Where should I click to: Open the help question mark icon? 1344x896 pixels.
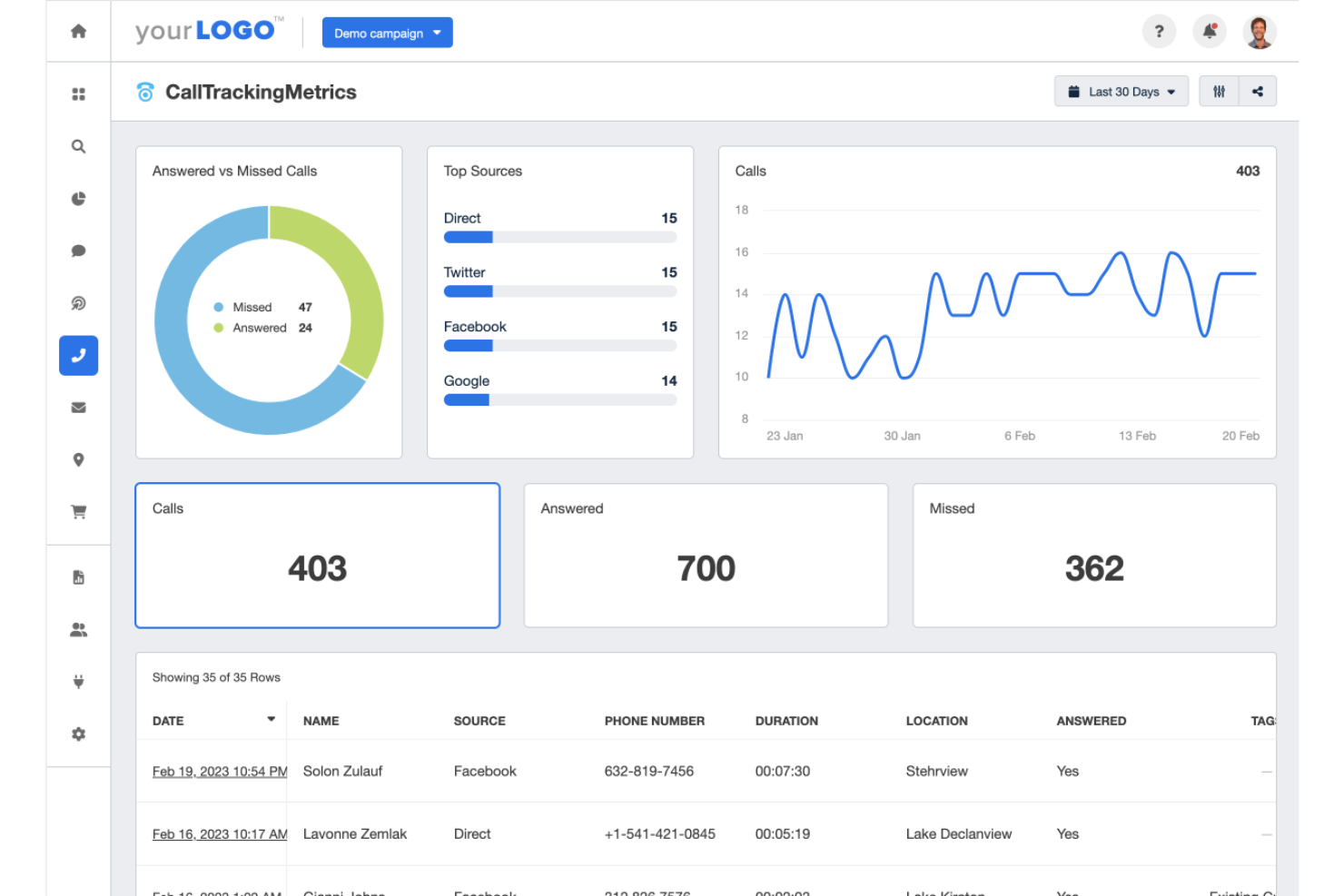tap(1159, 32)
